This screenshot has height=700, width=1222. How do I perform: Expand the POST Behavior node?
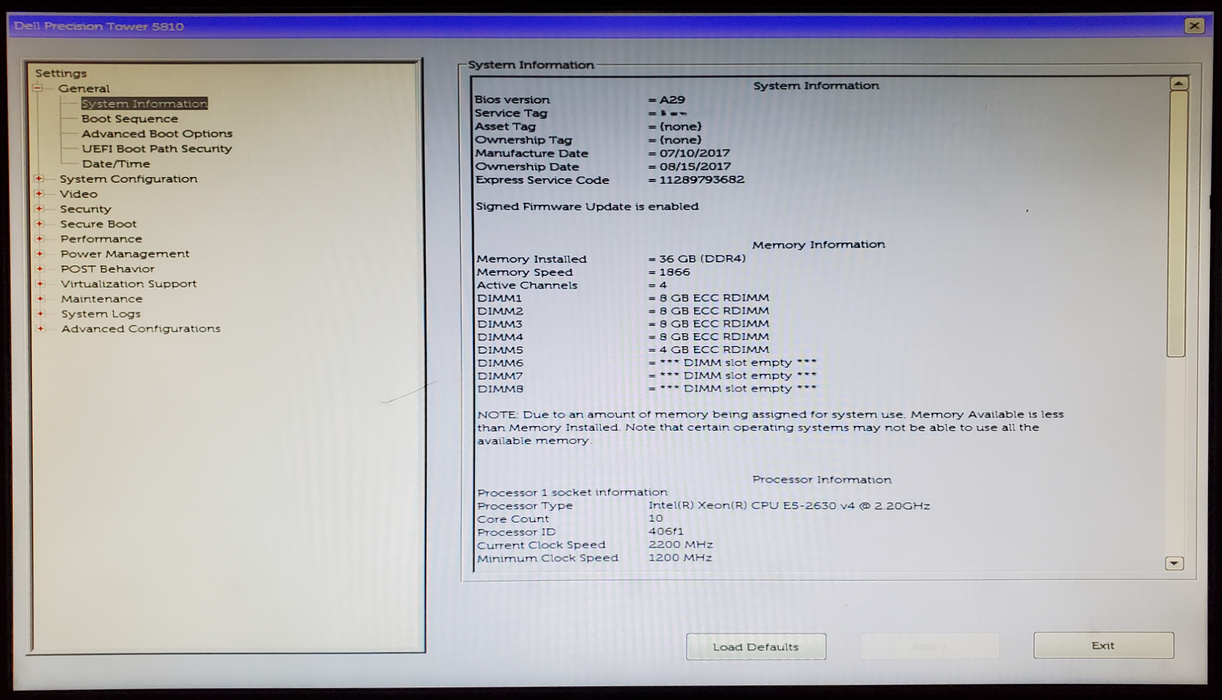[x=39, y=269]
